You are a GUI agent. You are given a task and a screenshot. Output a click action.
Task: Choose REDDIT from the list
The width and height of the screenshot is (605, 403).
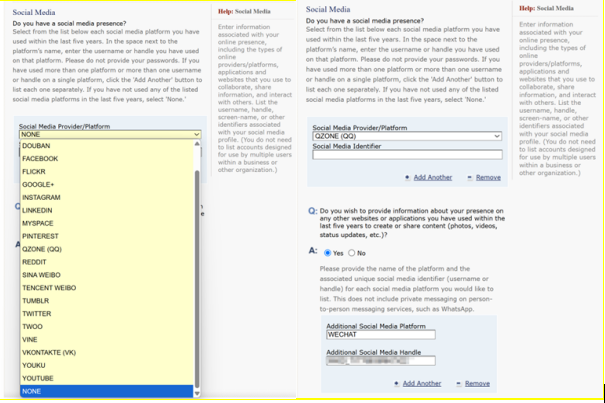click(107, 262)
